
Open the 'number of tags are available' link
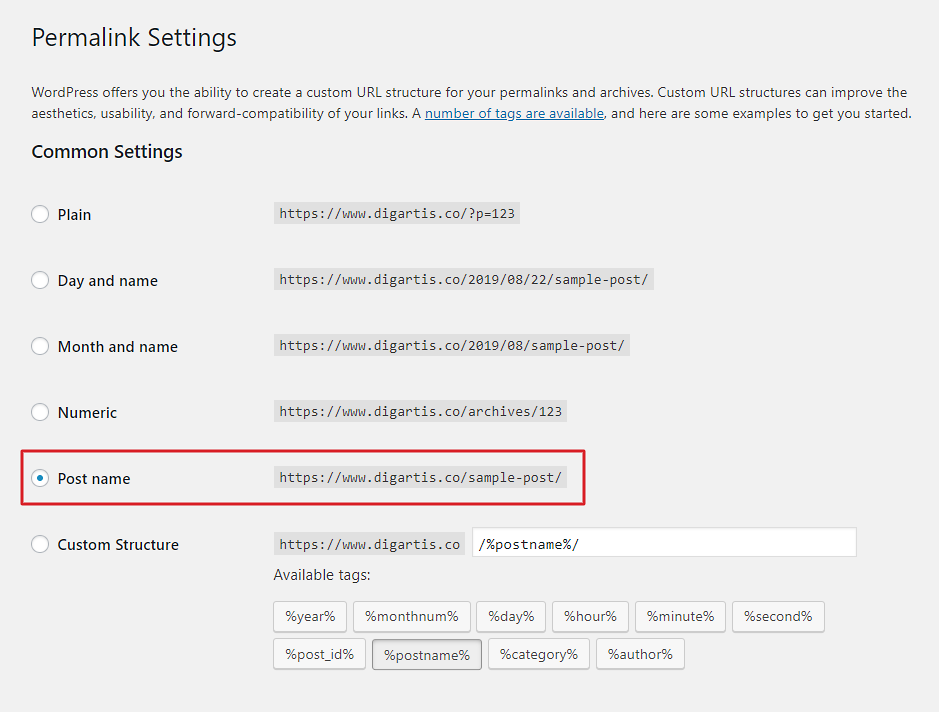click(x=514, y=113)
